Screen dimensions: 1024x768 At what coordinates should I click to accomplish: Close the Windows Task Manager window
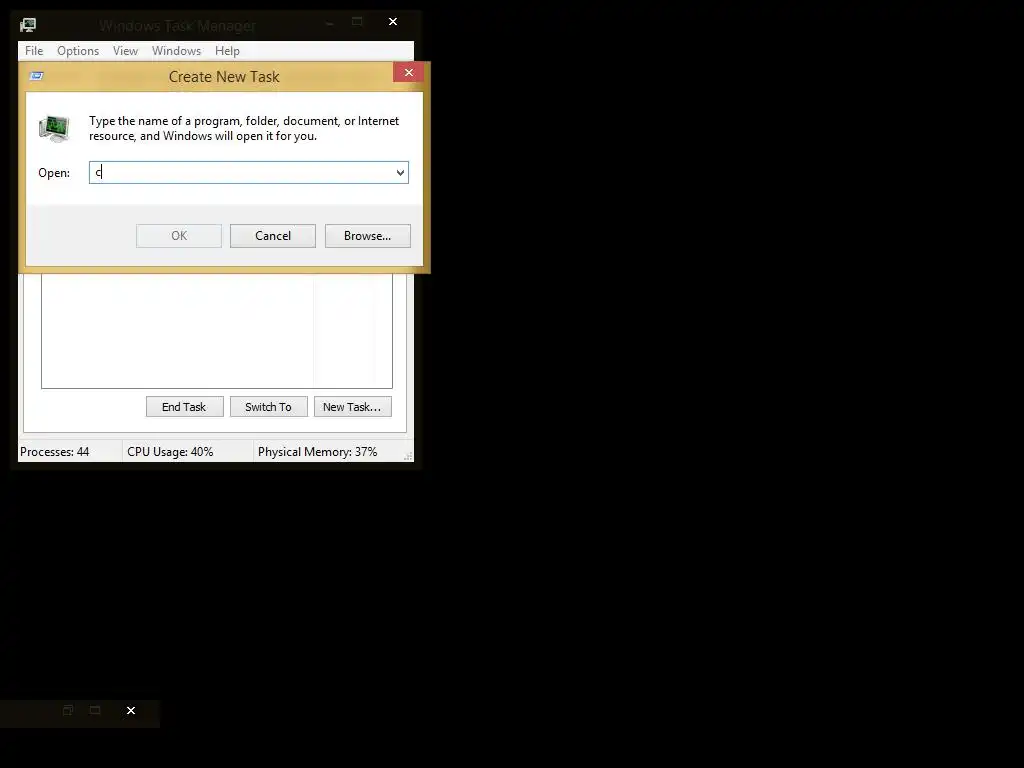coord(393,22)
